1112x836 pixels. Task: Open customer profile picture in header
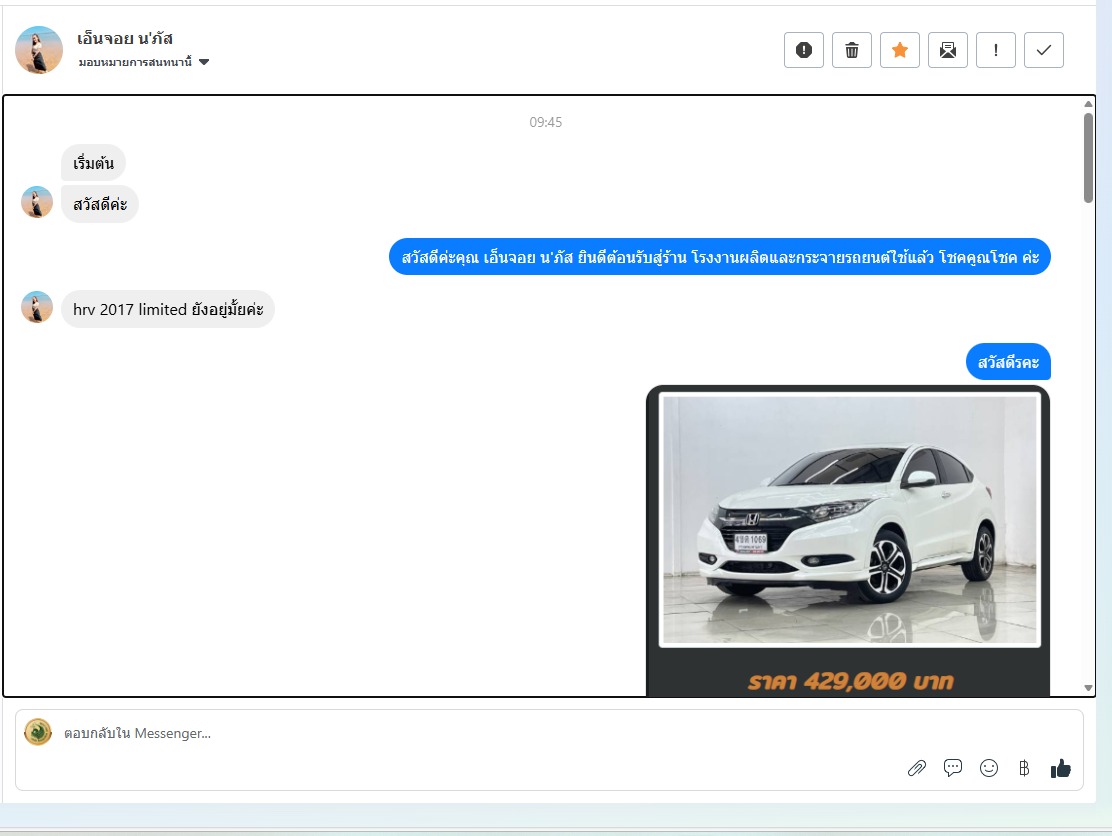(x=39, y=50)
